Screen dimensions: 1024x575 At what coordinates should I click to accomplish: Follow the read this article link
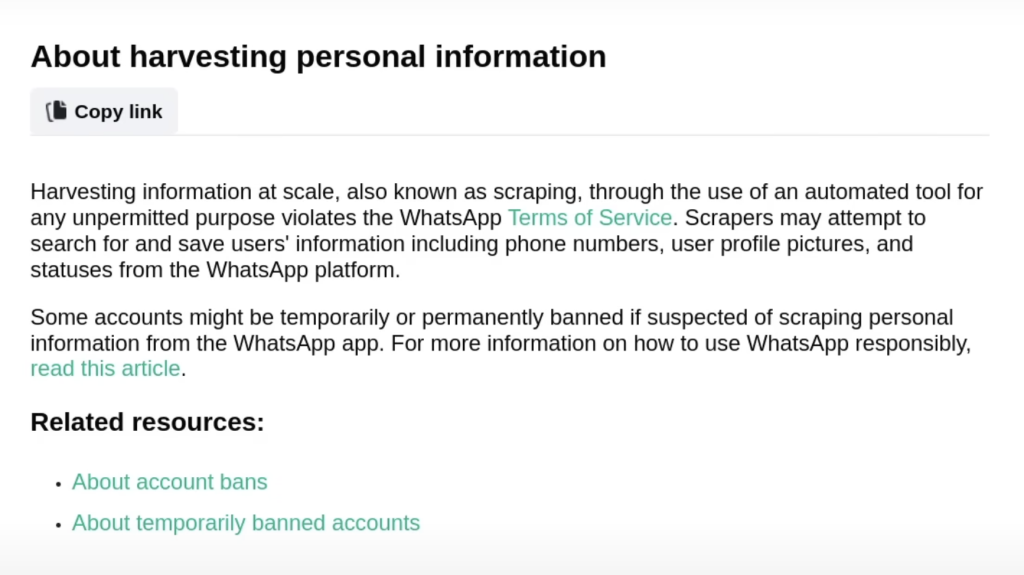pos(105,369)
